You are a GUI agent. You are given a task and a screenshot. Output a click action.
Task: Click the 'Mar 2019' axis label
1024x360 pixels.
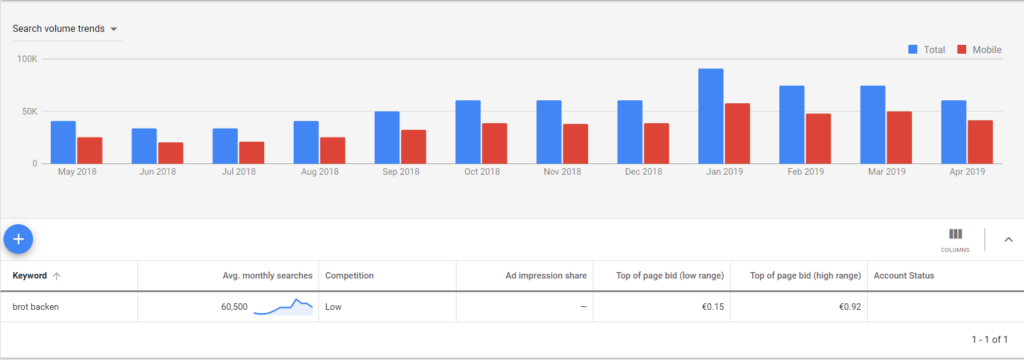click(886, 172)
